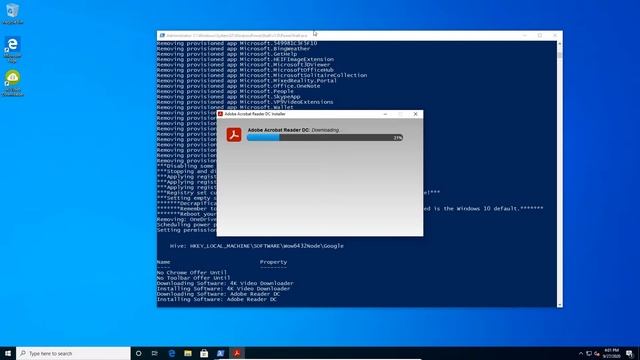Click the 'No Toolbar Offer Until' line
This screenshot has width=640, height=360.
(x=193, y=278)
